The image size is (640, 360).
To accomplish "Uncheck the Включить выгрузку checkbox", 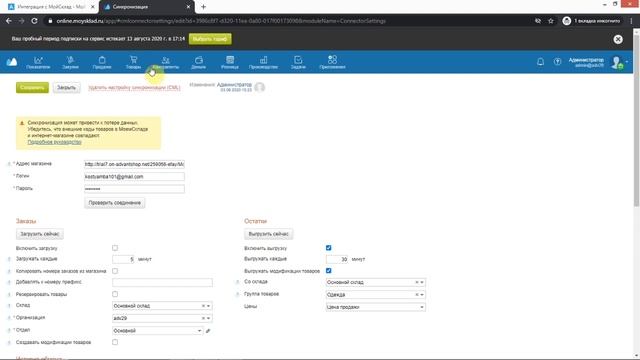I will point(329,248).
